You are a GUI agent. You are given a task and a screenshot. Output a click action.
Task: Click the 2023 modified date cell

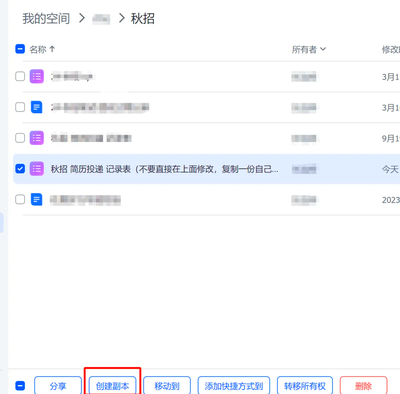click(391, 200)
